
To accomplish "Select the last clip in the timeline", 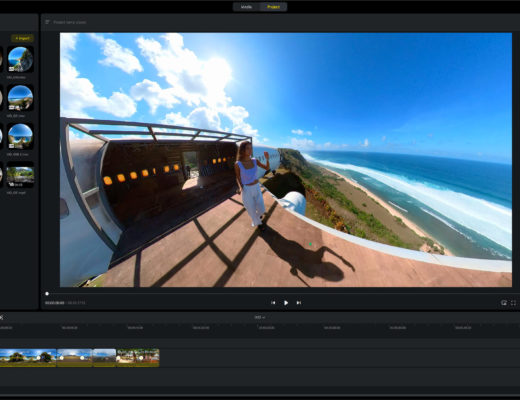I will click(138, 358).
